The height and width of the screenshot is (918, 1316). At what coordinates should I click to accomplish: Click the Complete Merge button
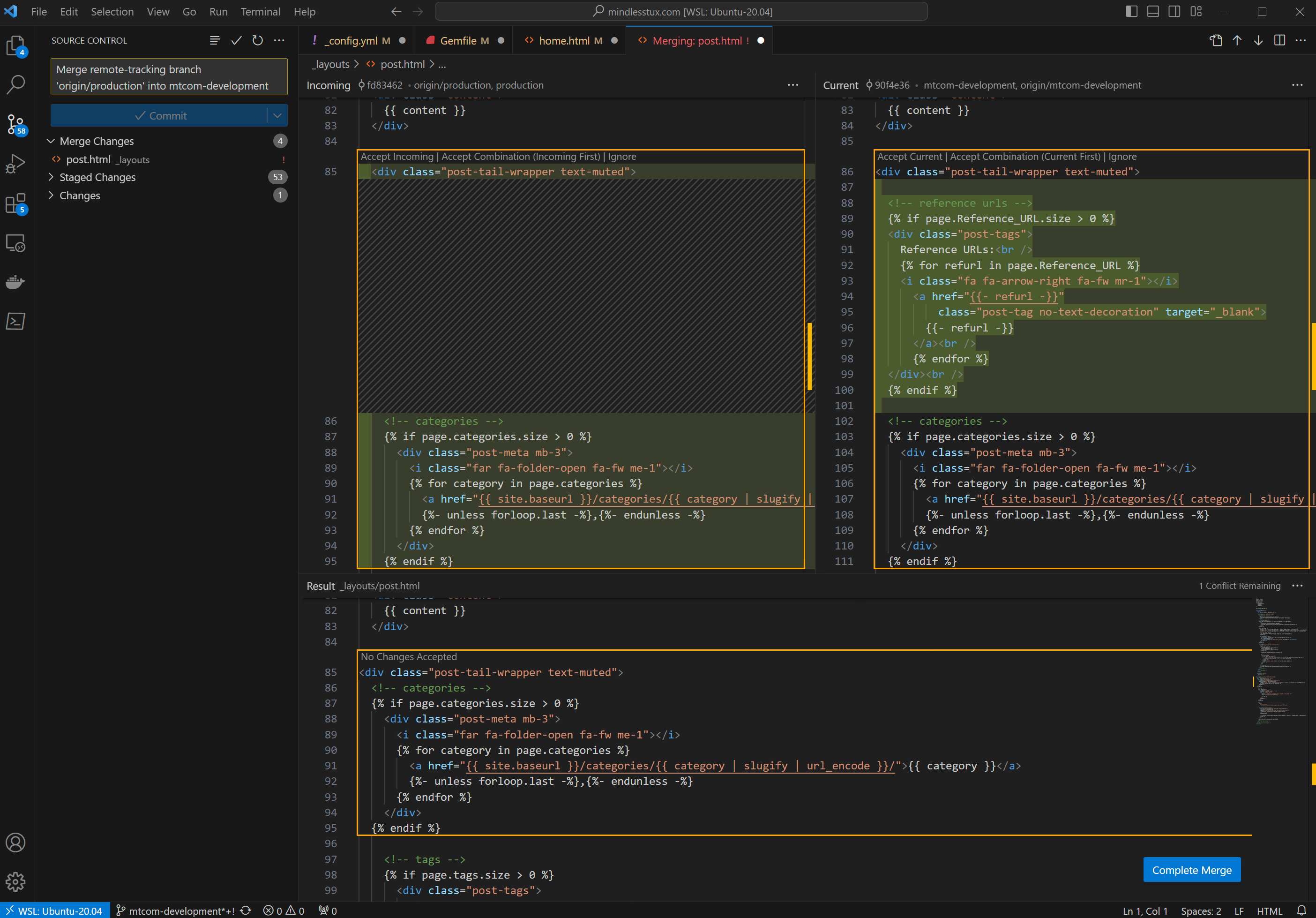tap(1192, 870)
